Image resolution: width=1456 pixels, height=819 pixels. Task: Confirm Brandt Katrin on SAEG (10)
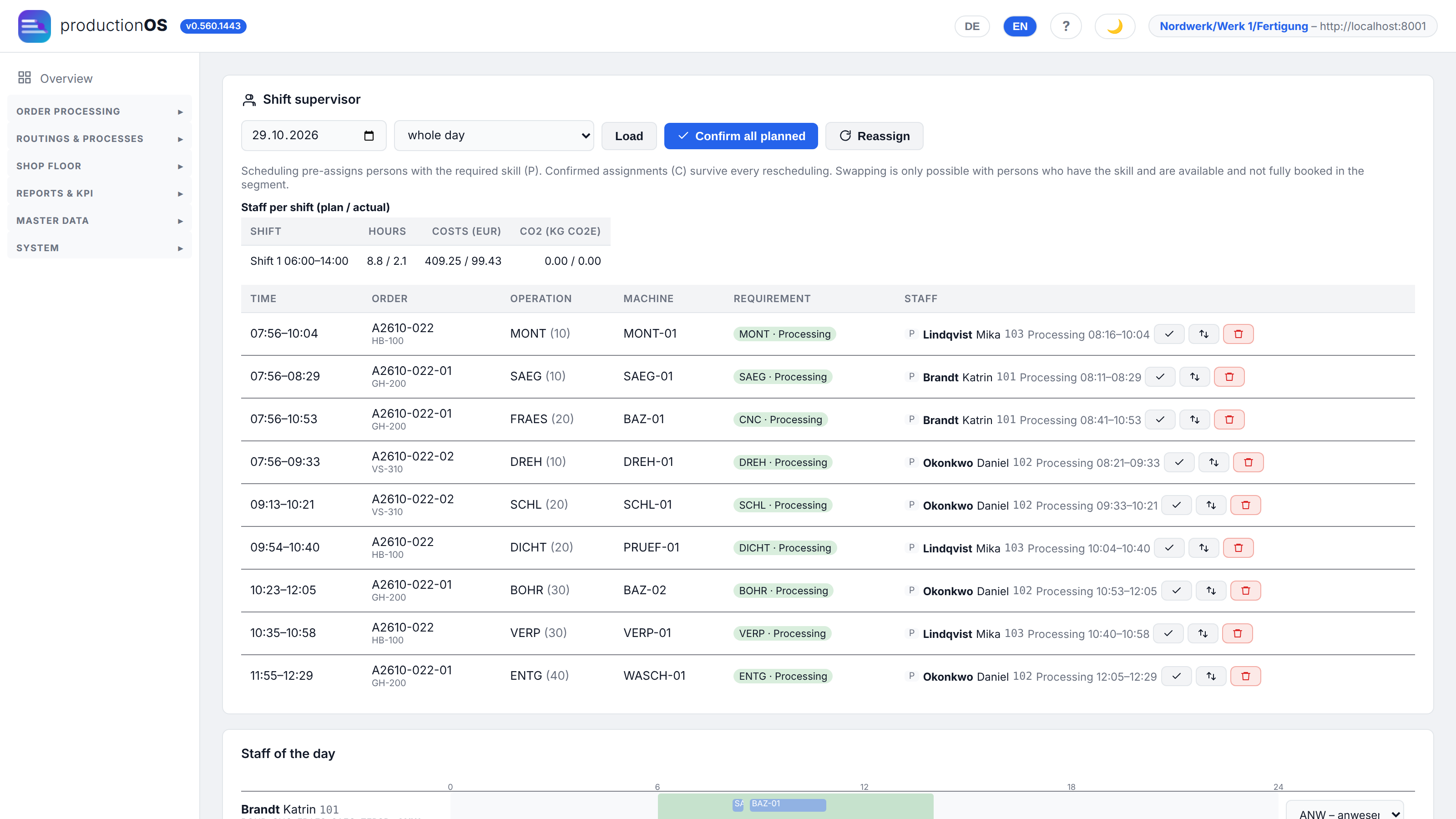coord(1160,377)
